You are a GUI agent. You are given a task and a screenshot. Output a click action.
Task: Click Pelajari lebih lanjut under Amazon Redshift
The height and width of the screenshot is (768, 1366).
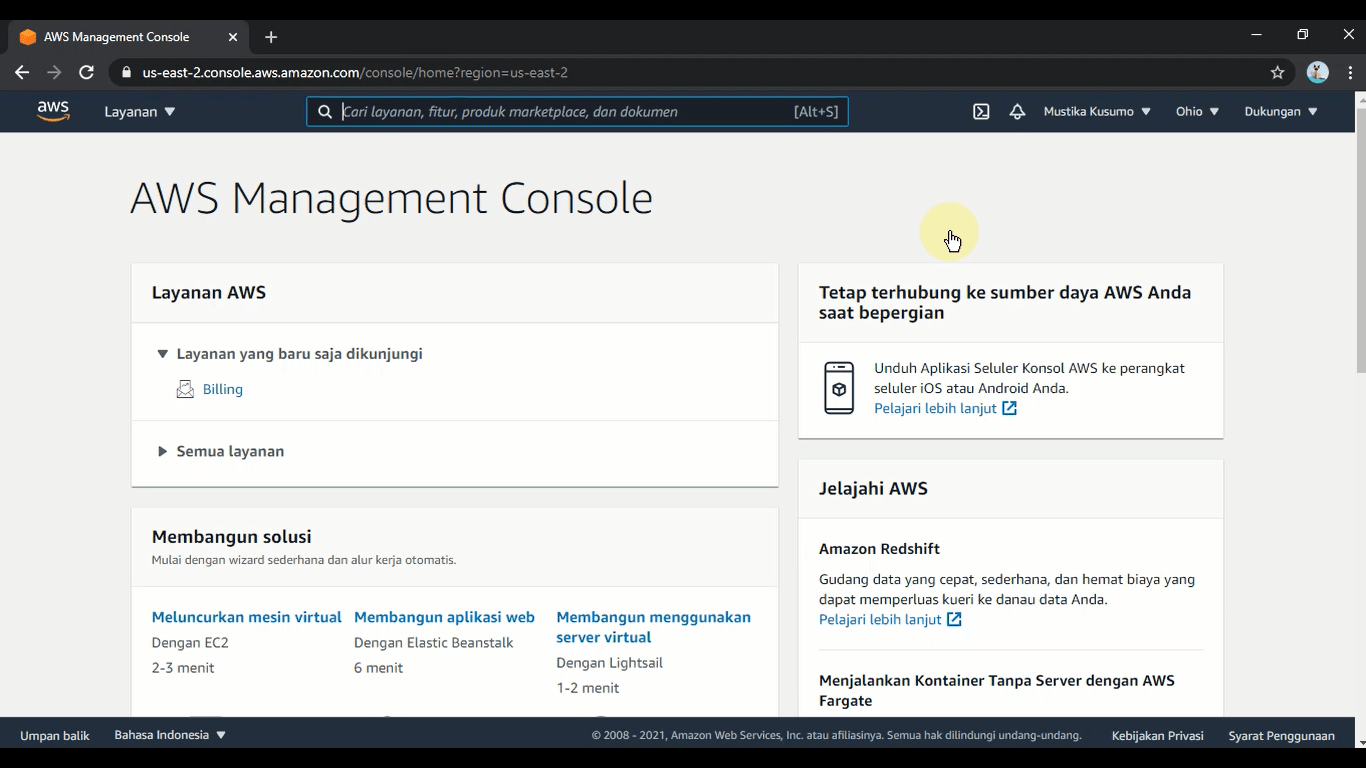(x=880, y=619)
